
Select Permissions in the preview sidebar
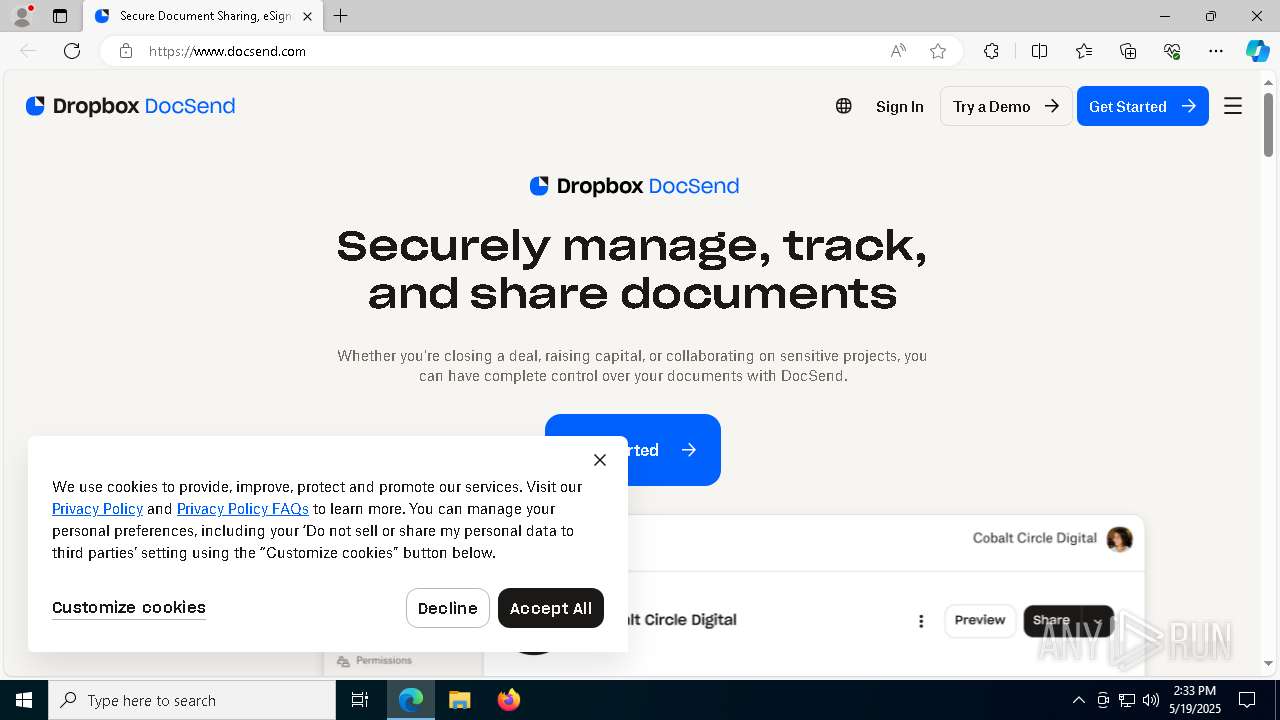coord(375,661)
